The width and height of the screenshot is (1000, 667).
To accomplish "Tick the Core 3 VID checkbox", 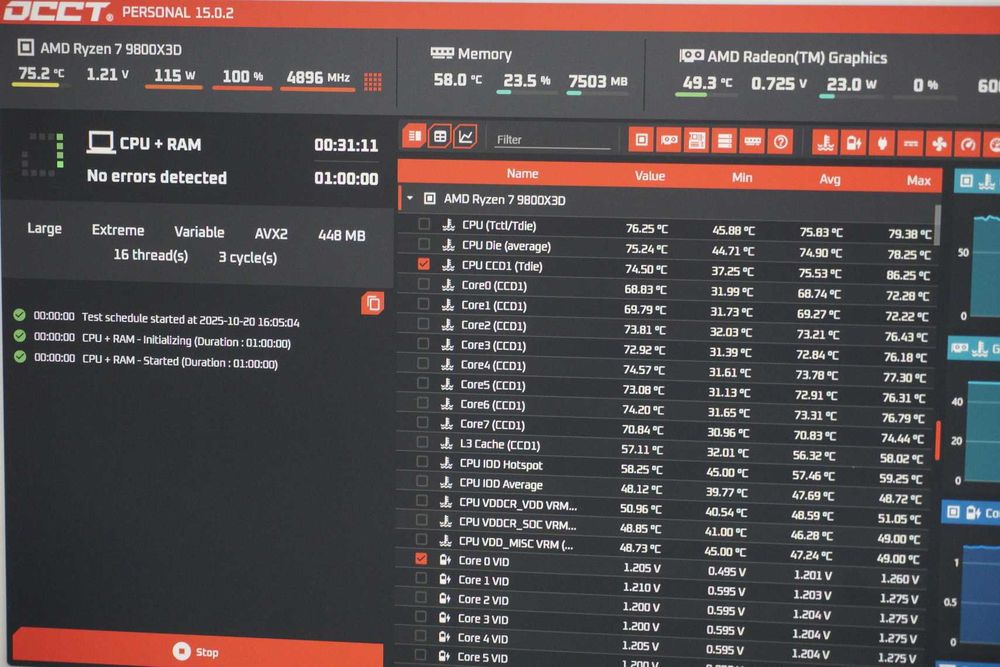I will 420,617.
